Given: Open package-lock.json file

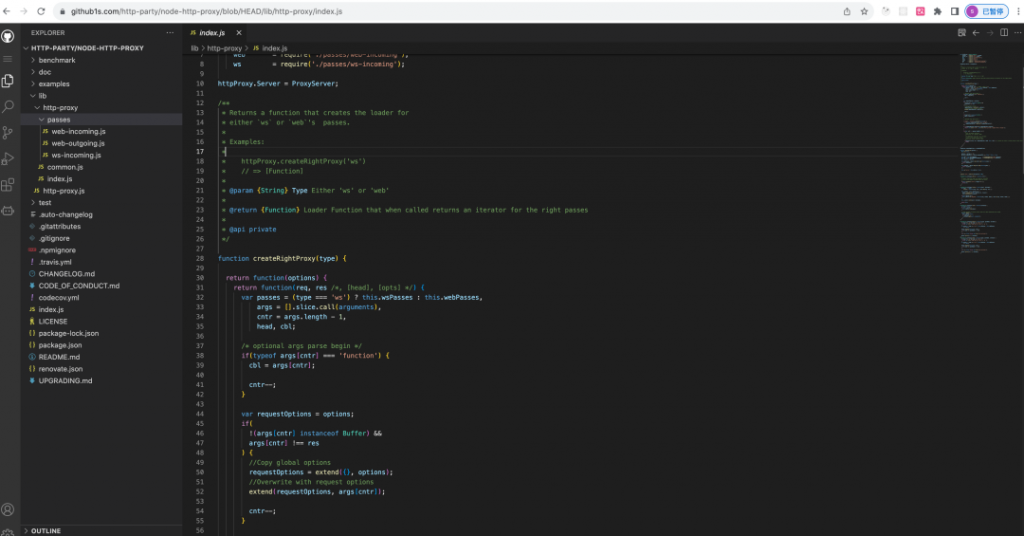Looking at the screenshot, I should (x=102, y=333).
